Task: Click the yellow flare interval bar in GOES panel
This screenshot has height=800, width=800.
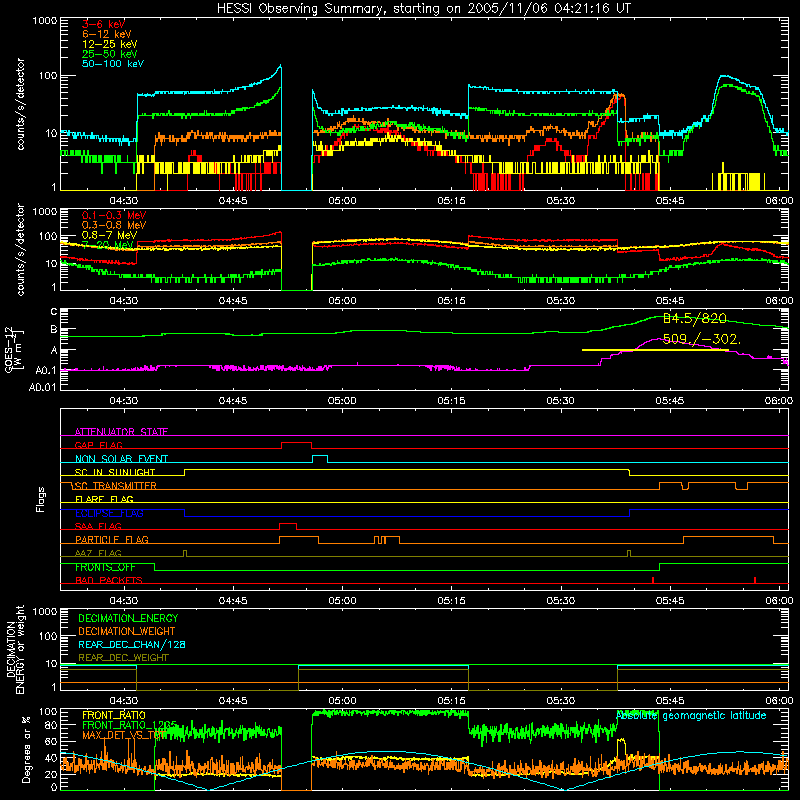Action: [x=655, y=350]
